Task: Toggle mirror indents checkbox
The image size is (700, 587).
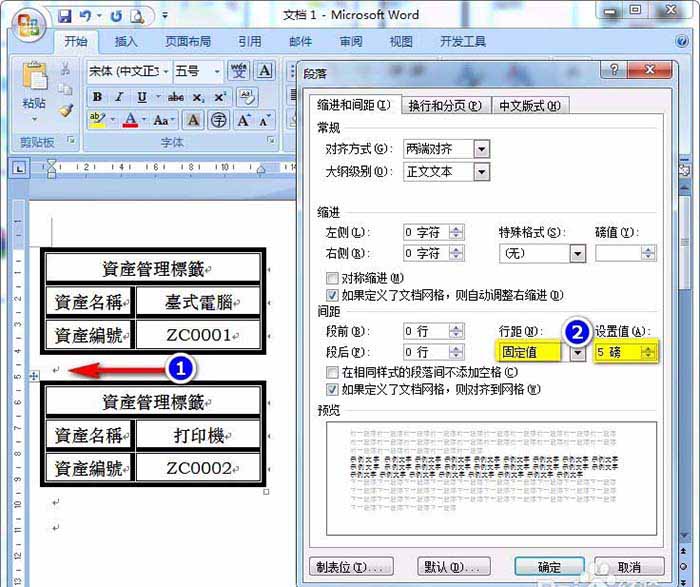Action: 332,279
